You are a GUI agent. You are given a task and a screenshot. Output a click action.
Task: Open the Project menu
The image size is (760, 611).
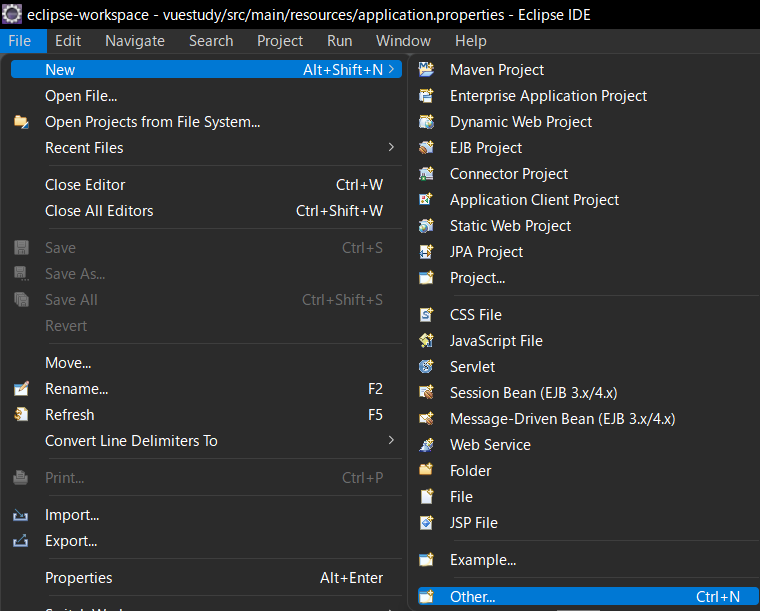click(280, 41)
